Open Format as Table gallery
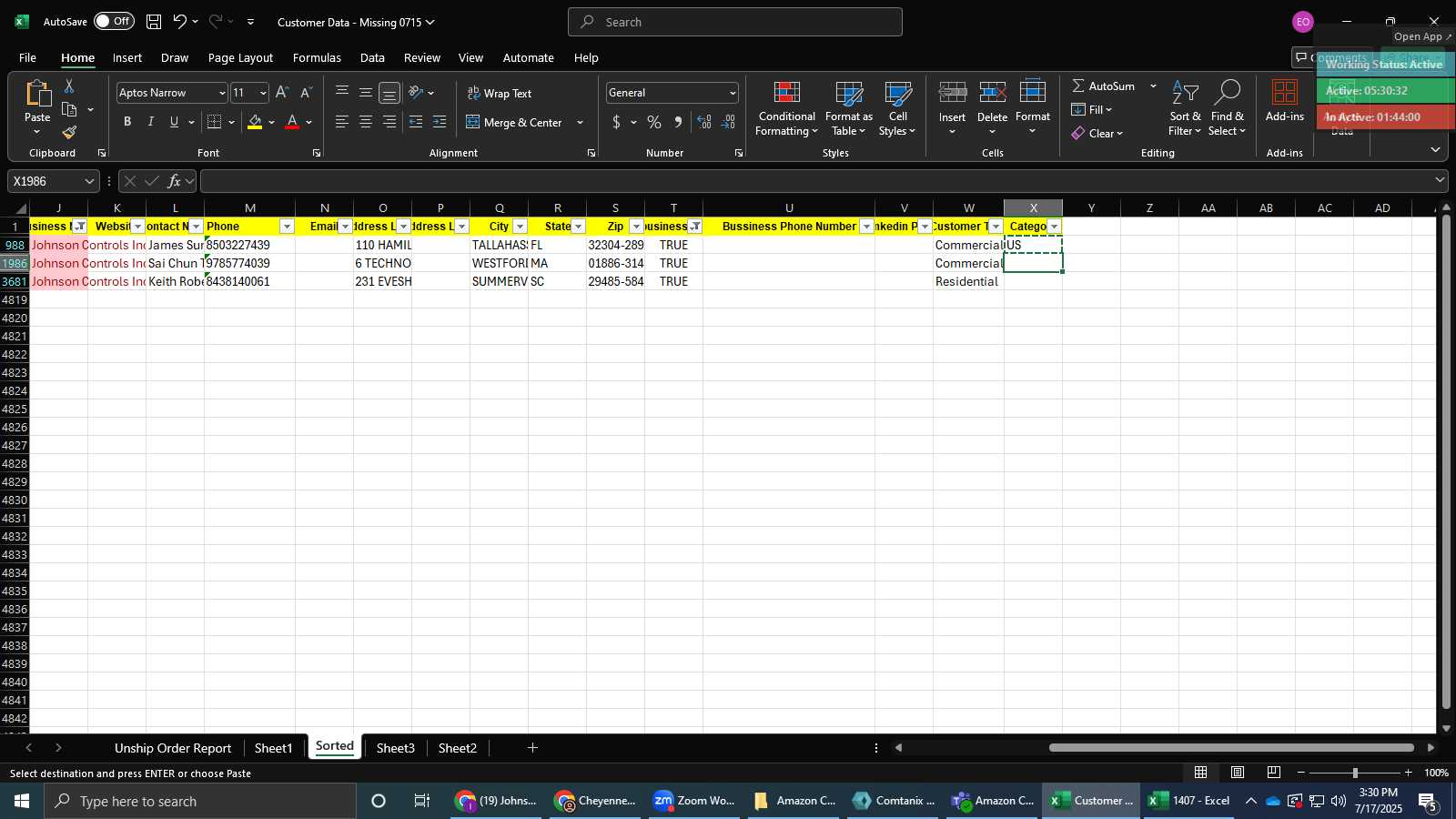Screen dimensions: 1456x819 pos(848,108)
